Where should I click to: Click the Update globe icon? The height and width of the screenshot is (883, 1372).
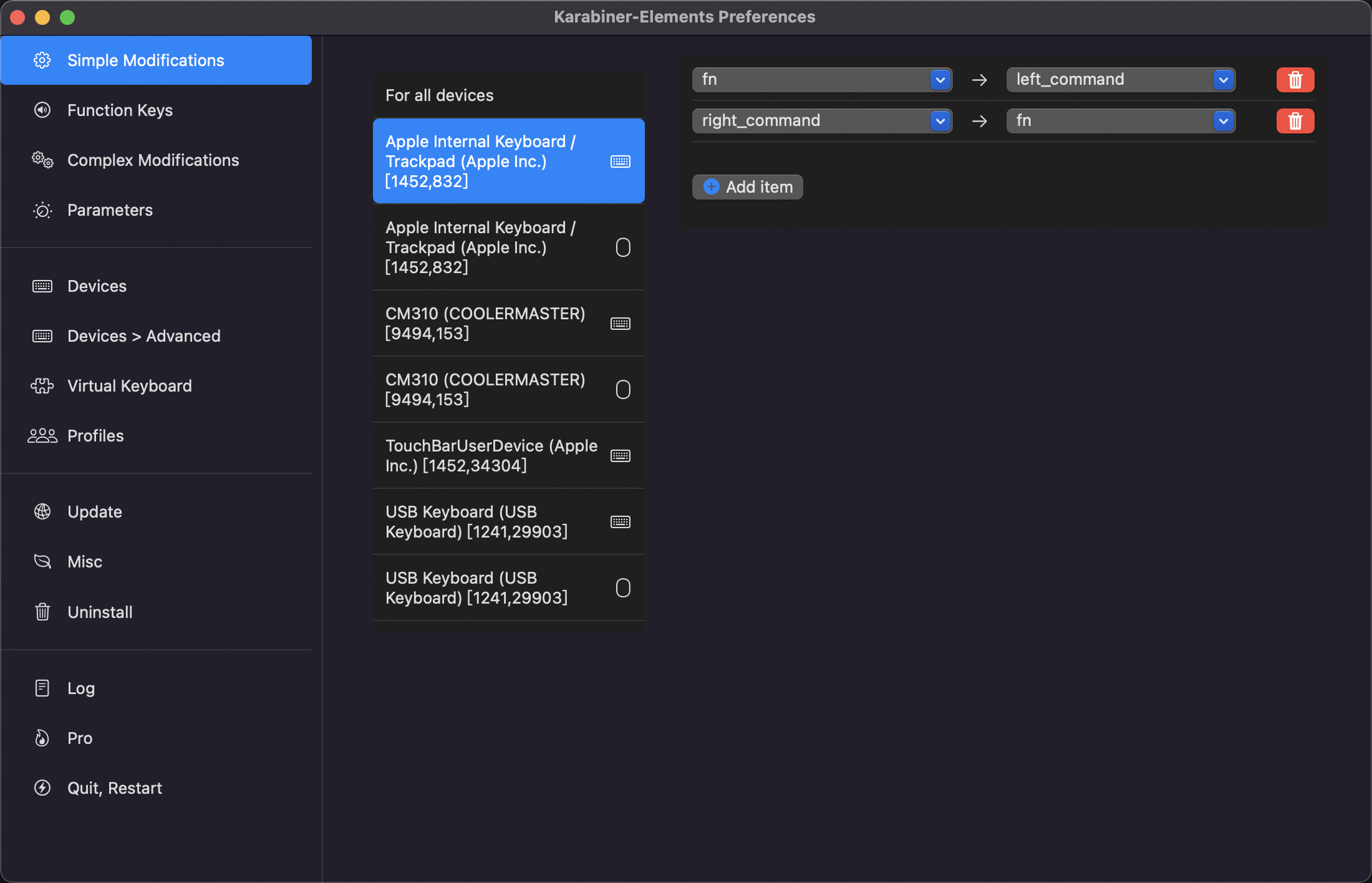[x=42, y=512]
